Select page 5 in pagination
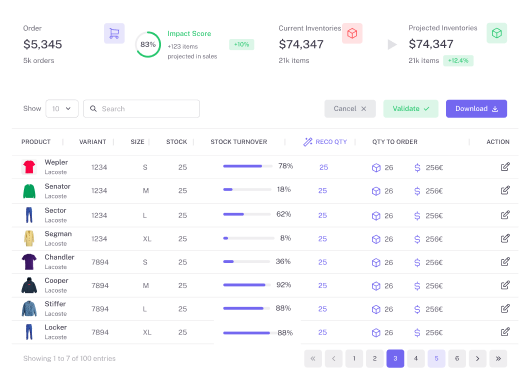Screen dimensions: 530x386 (436, 359)
